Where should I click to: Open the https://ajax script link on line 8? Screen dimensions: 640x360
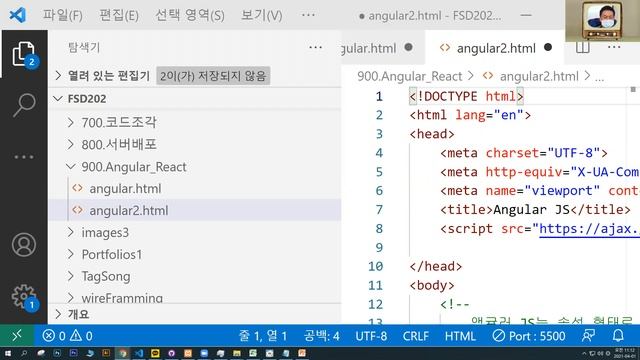click(589, 229)
